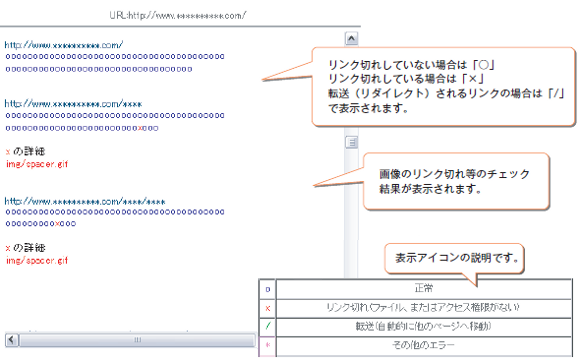Click the vertical scrollbar thumb
578x362 pixels.
[351, 142]
